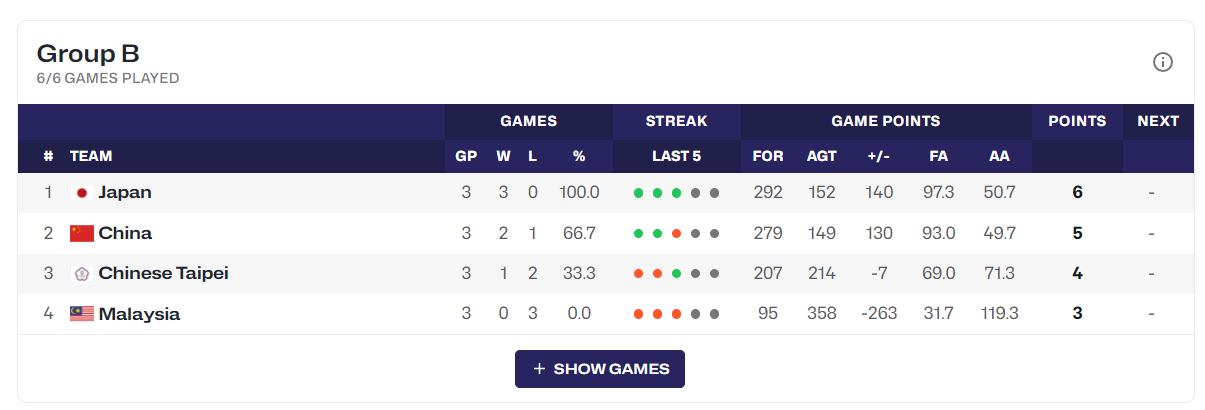
Task: Select the China team name
Action: tap(125, 233)
